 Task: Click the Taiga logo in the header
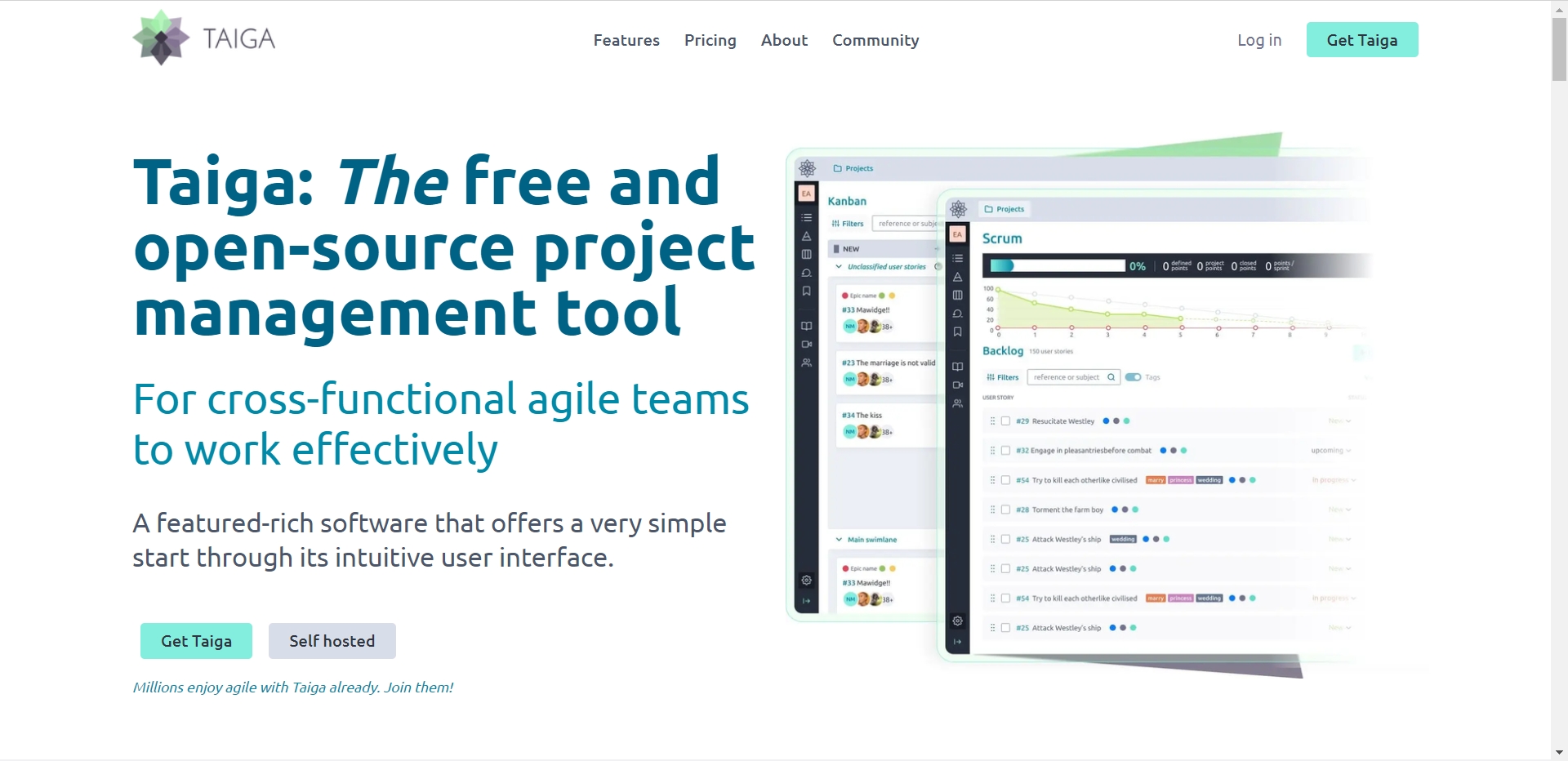coord(204,38)
